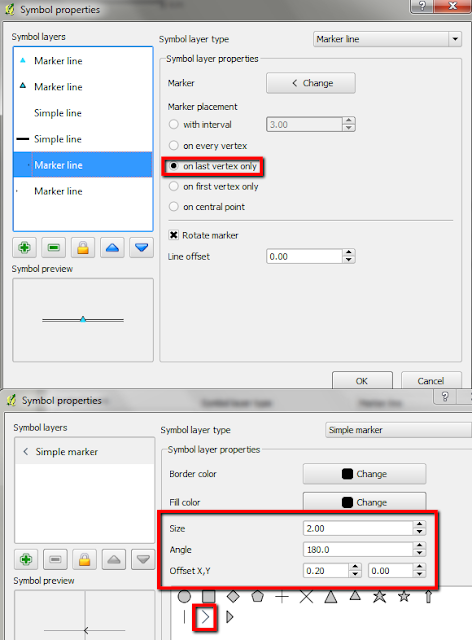This screenshot has height=640, width=472.
Task: Click the Offset X field showing 0.20
Action: [x=326, y=571]
